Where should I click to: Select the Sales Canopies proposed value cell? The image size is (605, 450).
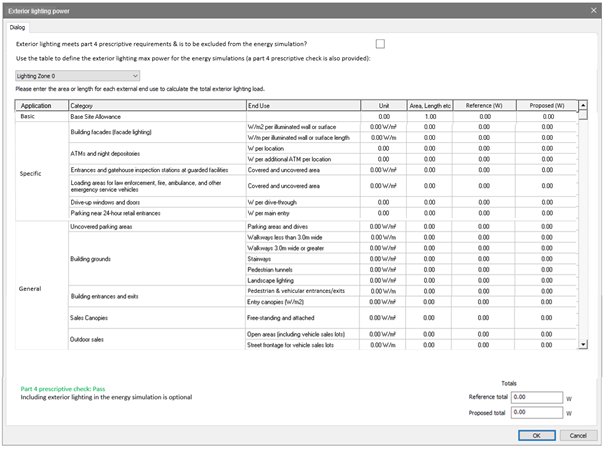pos(547,316)
